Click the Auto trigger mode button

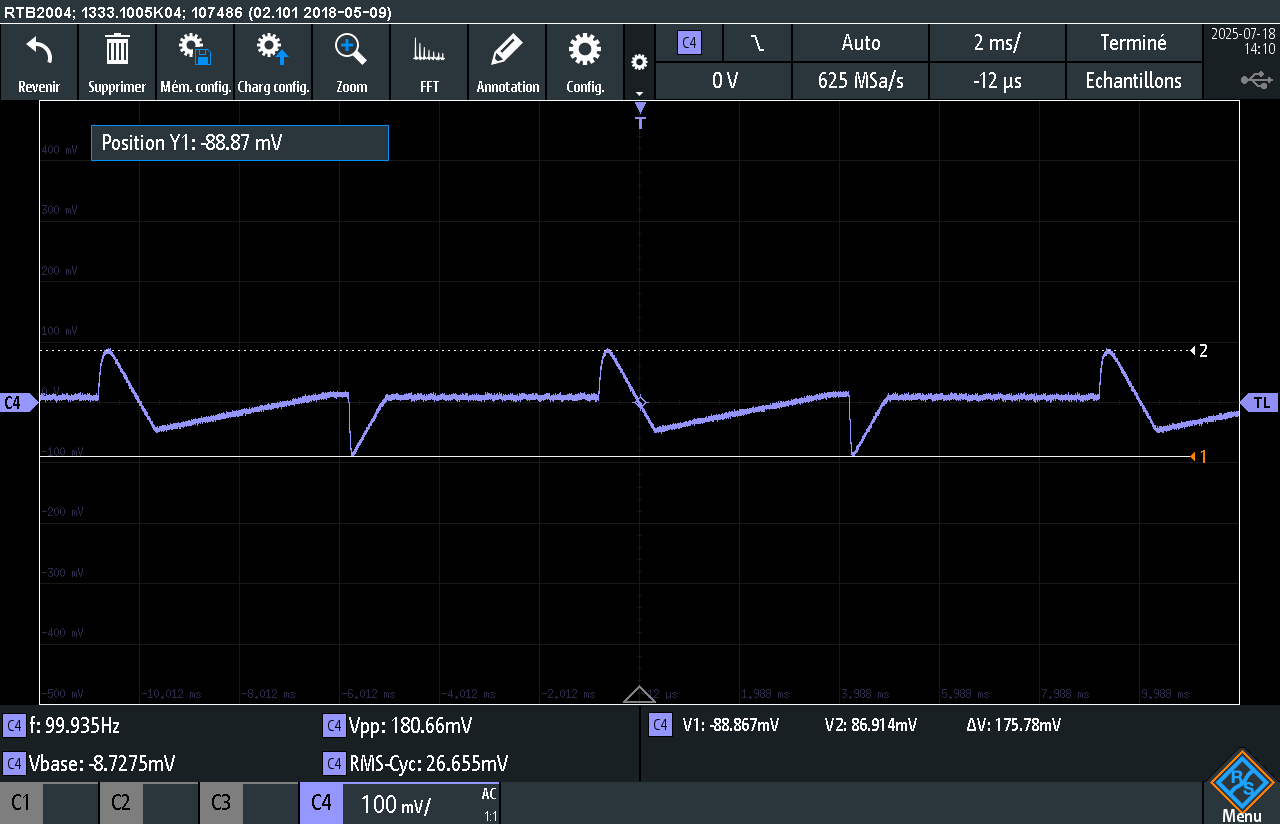pyautogui.click(x=860, y=43)
